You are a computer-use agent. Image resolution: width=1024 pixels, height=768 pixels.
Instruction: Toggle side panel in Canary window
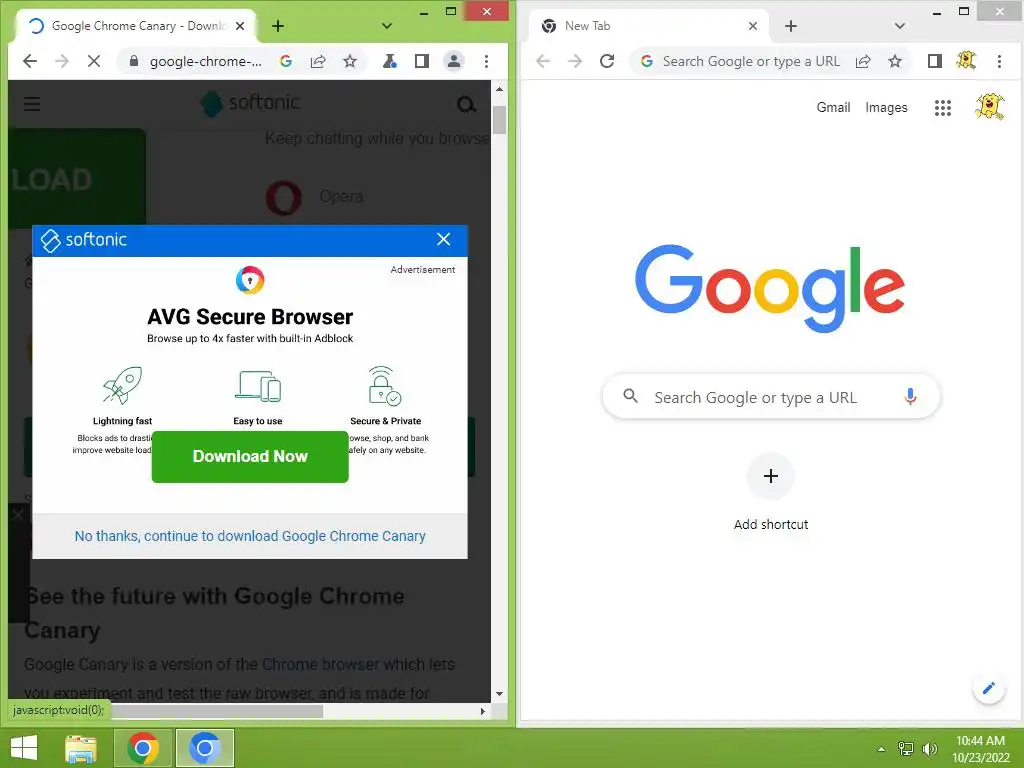pos(422,61)
